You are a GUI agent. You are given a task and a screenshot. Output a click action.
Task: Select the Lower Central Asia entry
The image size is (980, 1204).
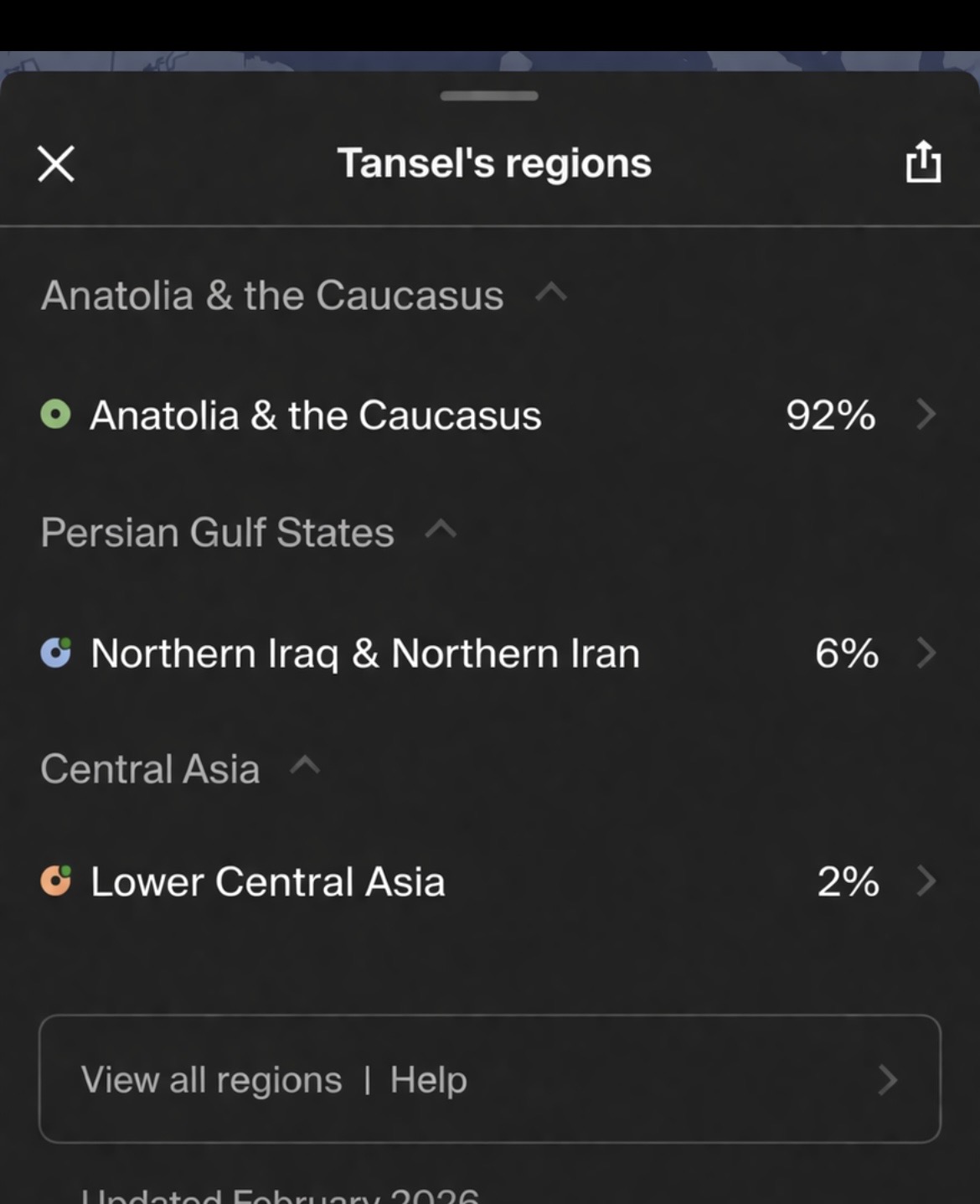point(267,882)
